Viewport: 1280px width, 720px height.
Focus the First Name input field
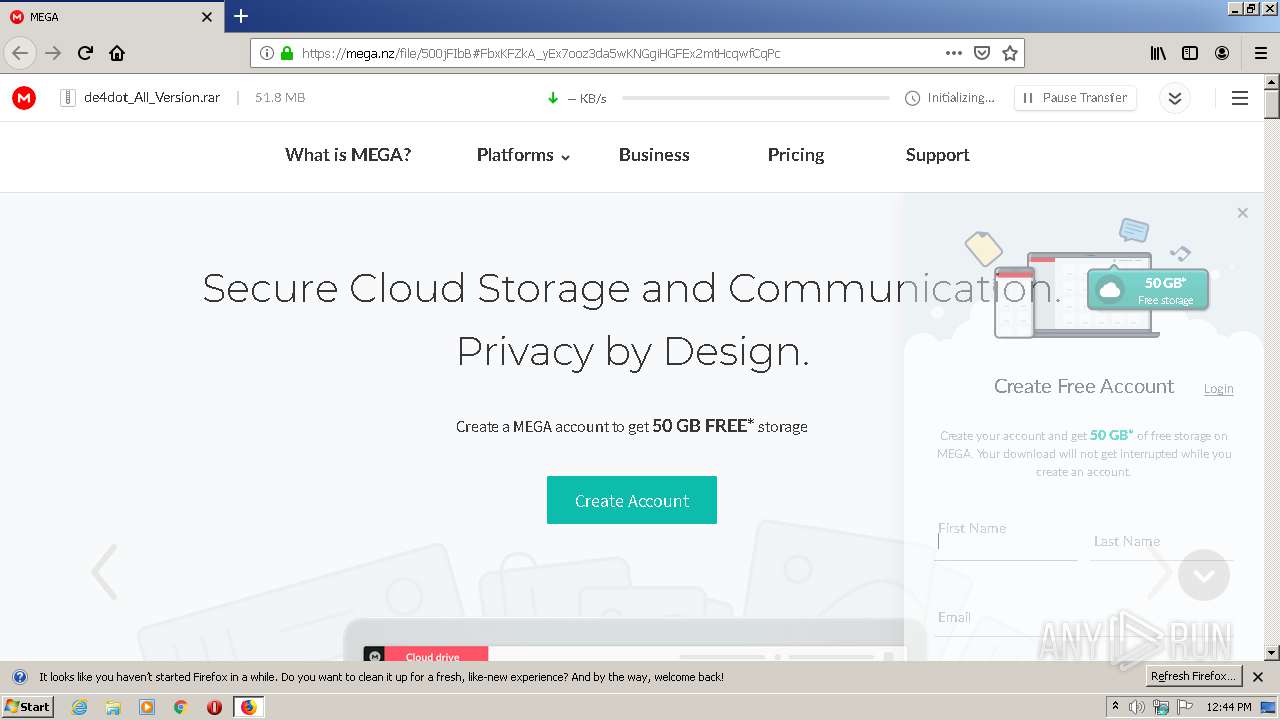point(1006,541)
